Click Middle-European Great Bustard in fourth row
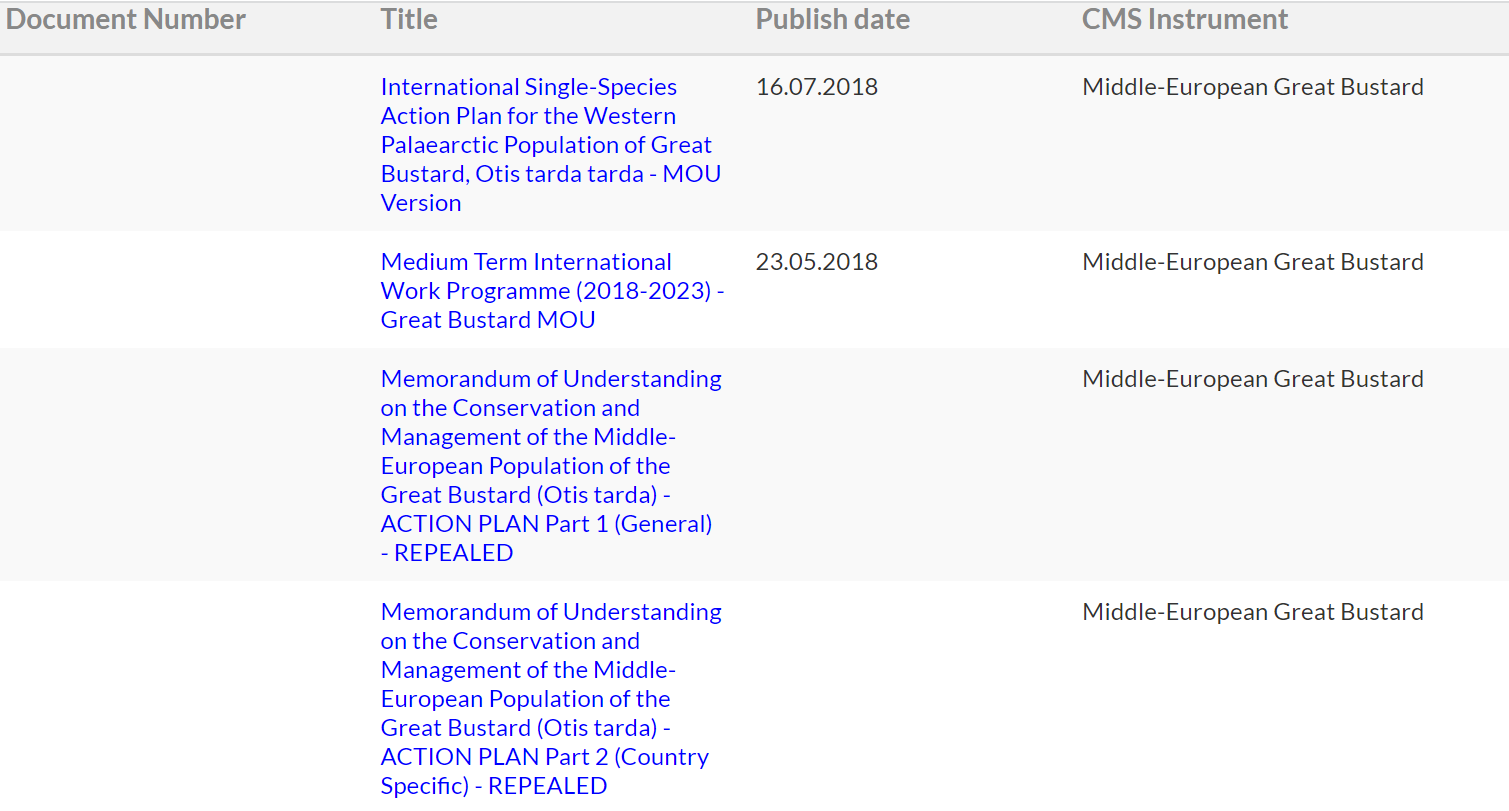1509x811 pixels. 1253,612
